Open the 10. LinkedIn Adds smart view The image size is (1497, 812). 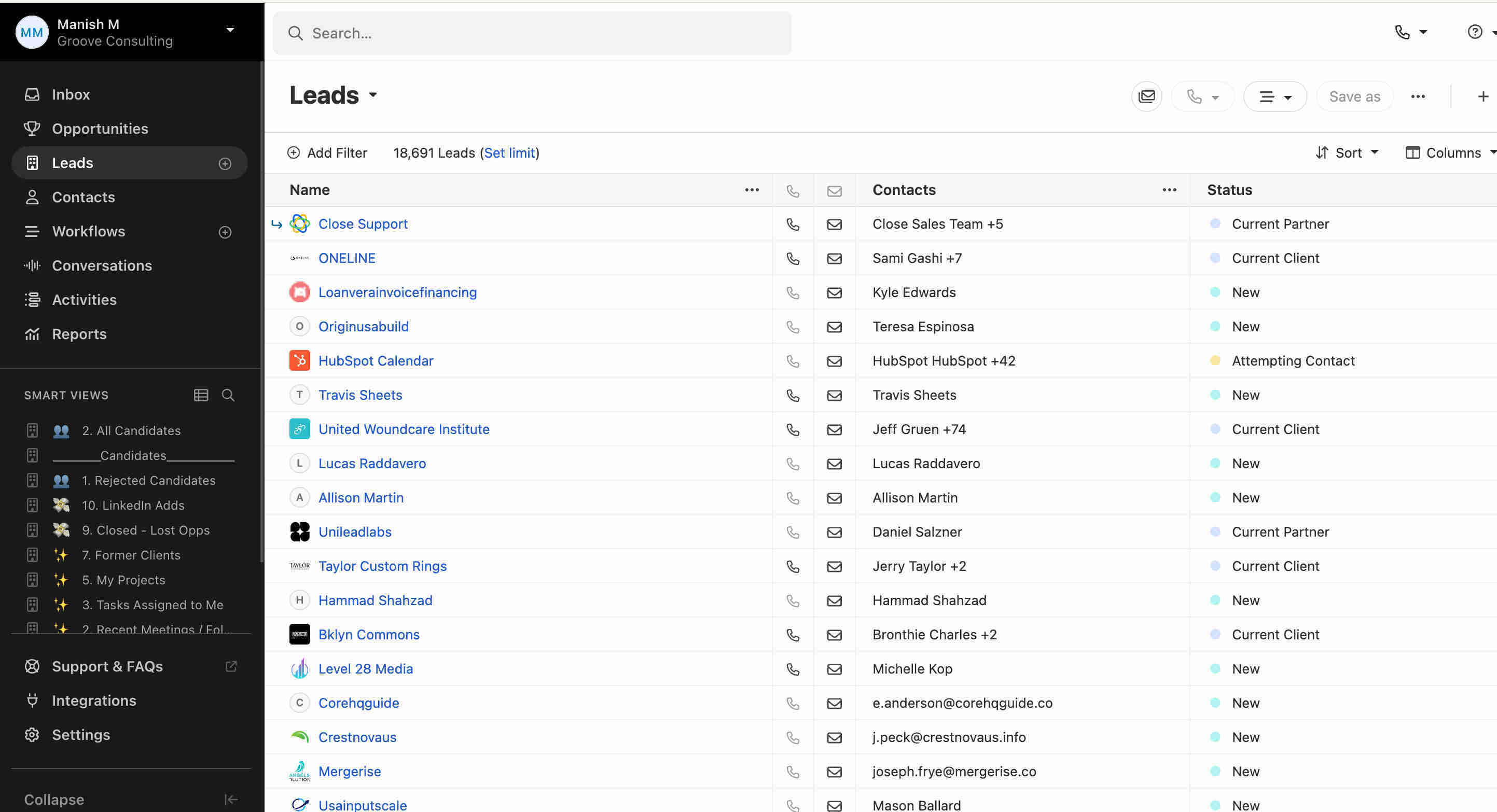tap(132, 506)
